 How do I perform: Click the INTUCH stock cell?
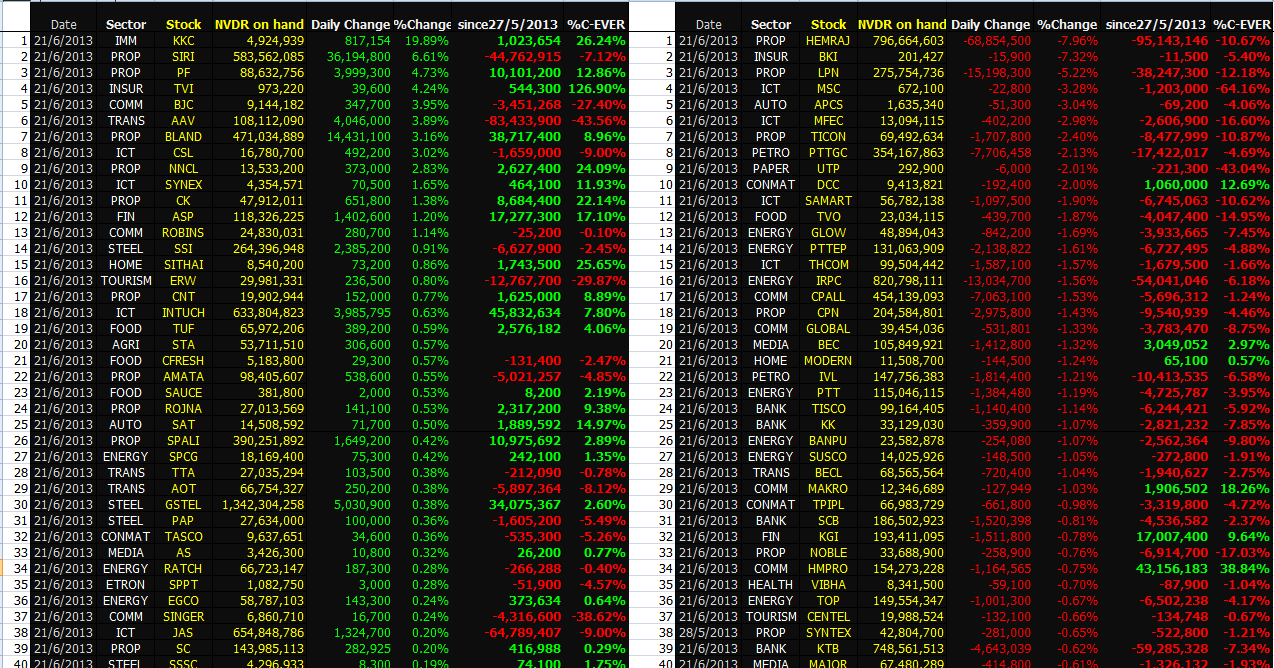(184, 313)
